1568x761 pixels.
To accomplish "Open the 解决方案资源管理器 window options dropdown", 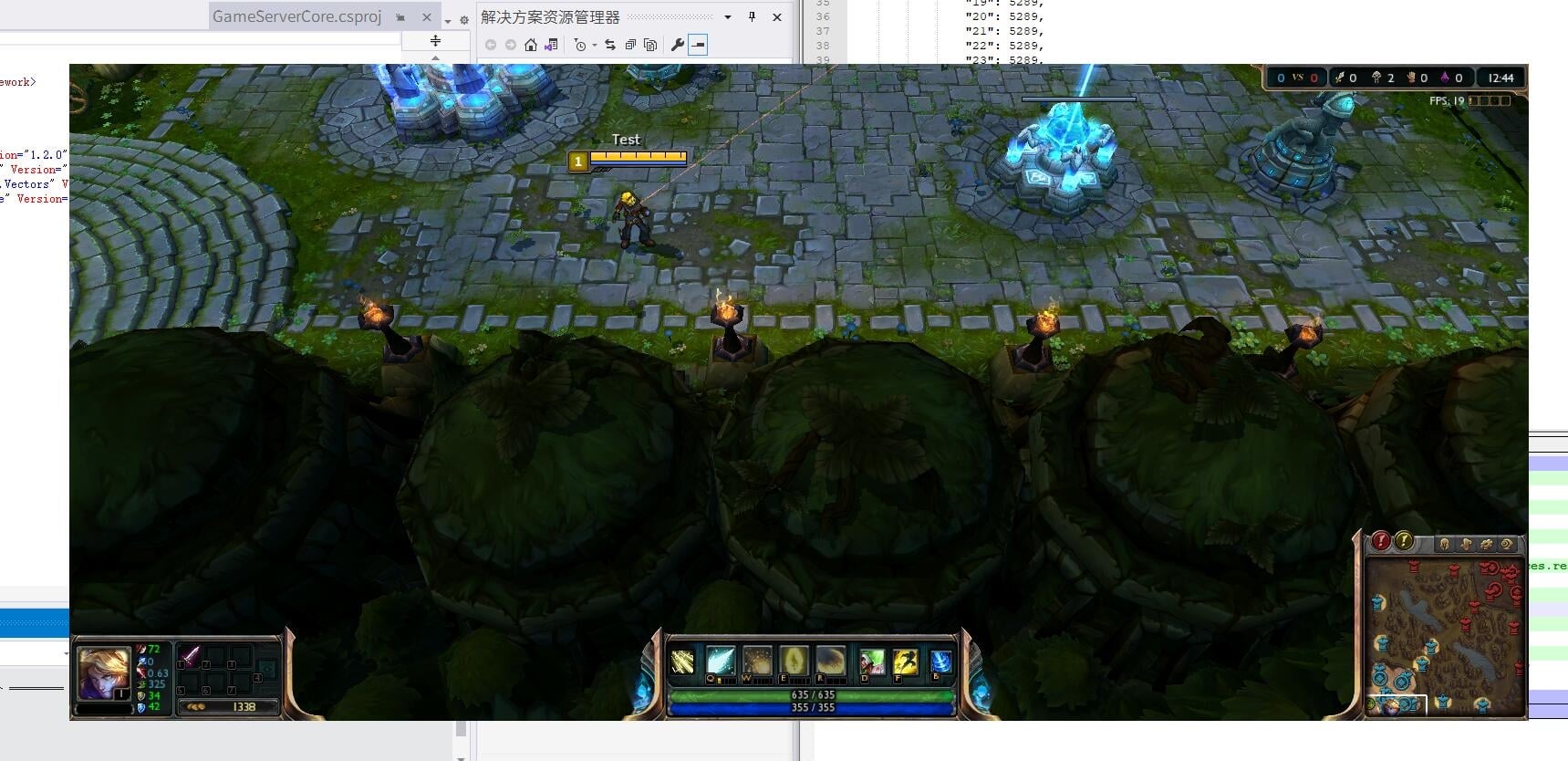I will coord(727,16).
